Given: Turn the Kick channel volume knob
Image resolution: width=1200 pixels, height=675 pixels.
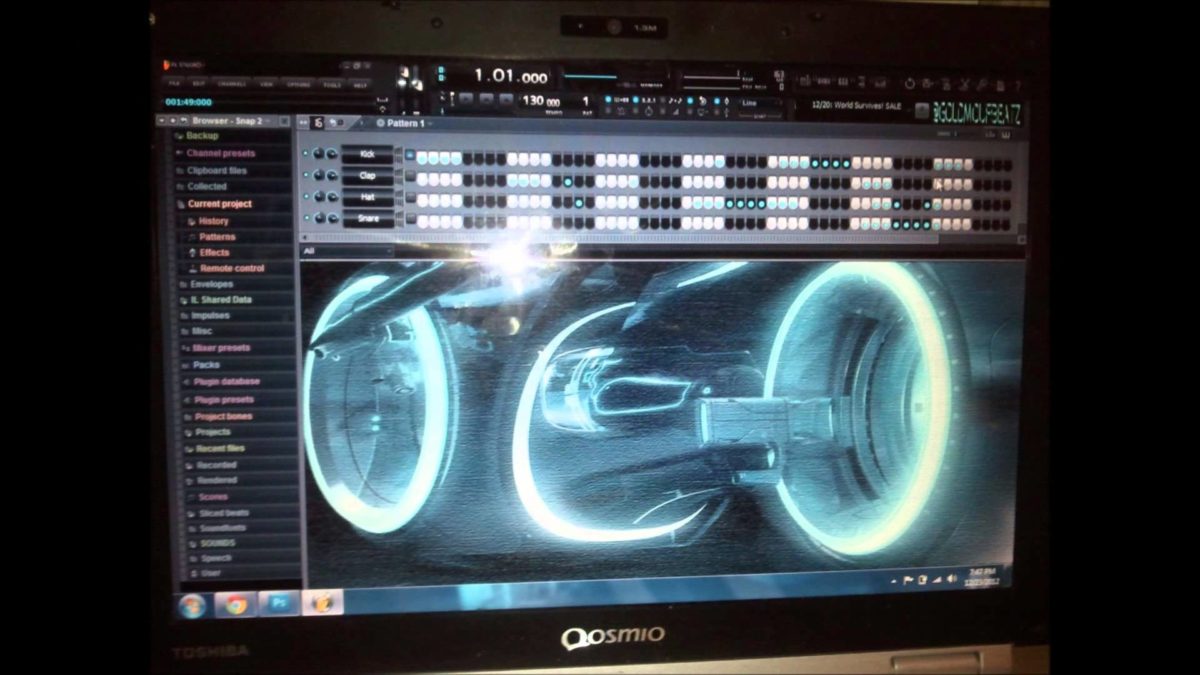Looking at the screenshot, I should [318, 154].
